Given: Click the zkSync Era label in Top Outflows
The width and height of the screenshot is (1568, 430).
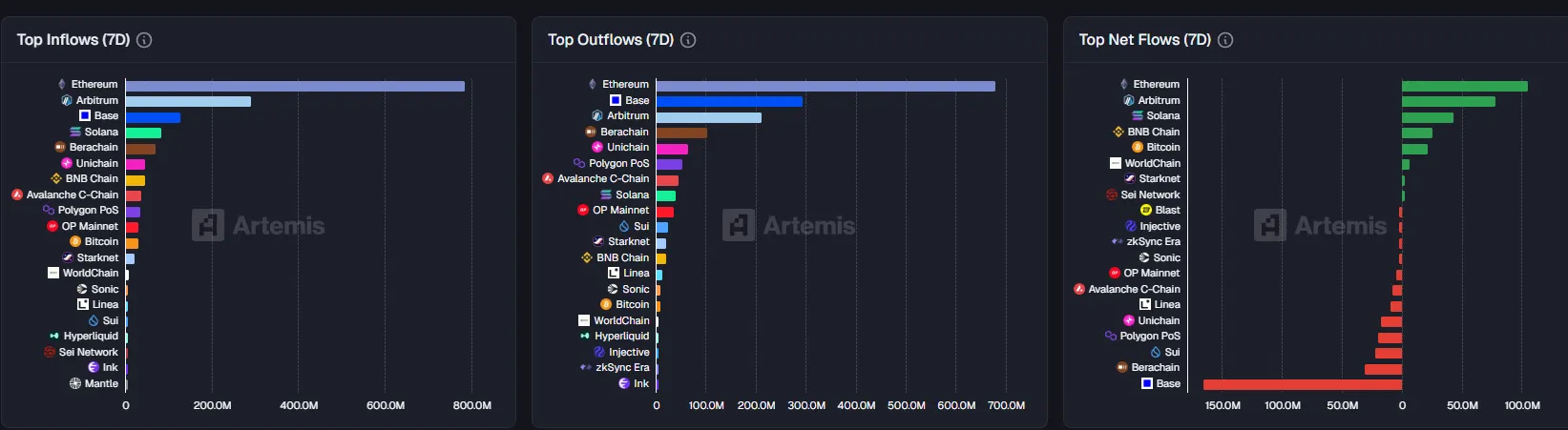Looking at the screenshot, I should click(x=622, y=368).
